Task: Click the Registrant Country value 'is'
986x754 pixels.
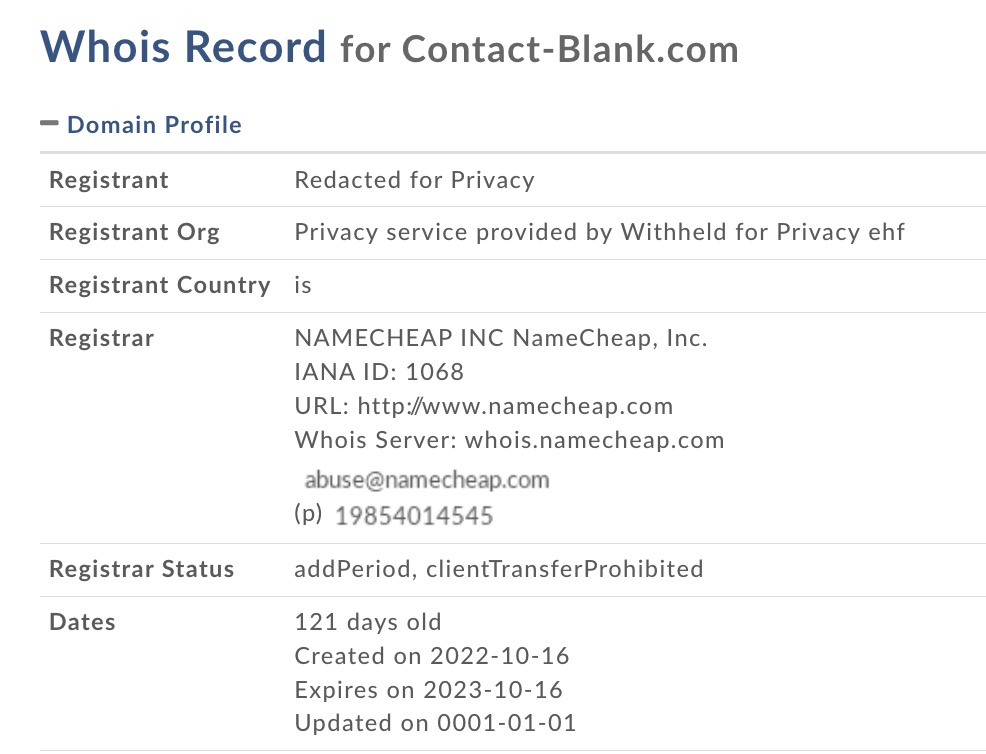Action: [303, 285]
